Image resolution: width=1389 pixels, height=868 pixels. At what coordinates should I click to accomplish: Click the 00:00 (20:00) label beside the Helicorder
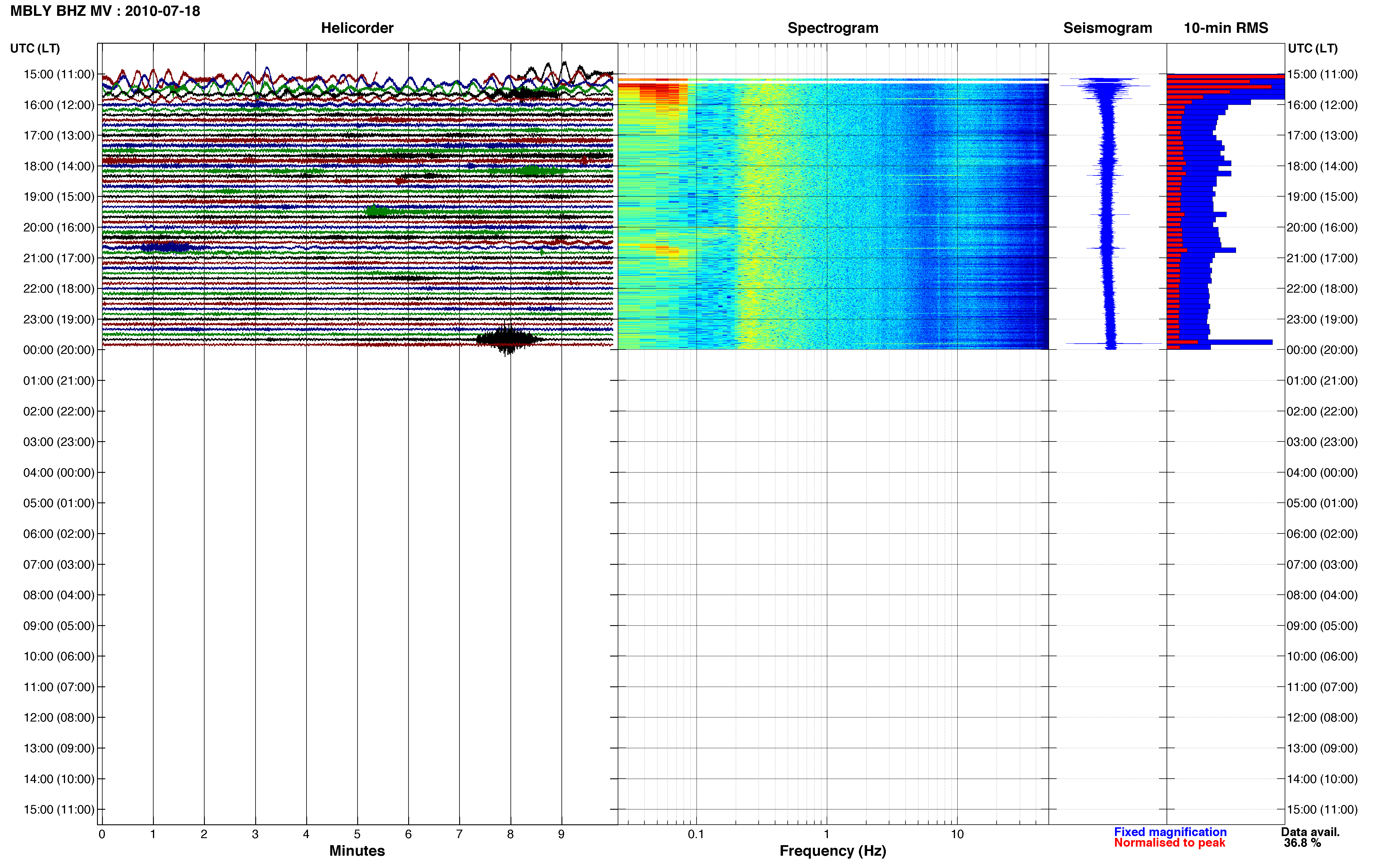59,350
